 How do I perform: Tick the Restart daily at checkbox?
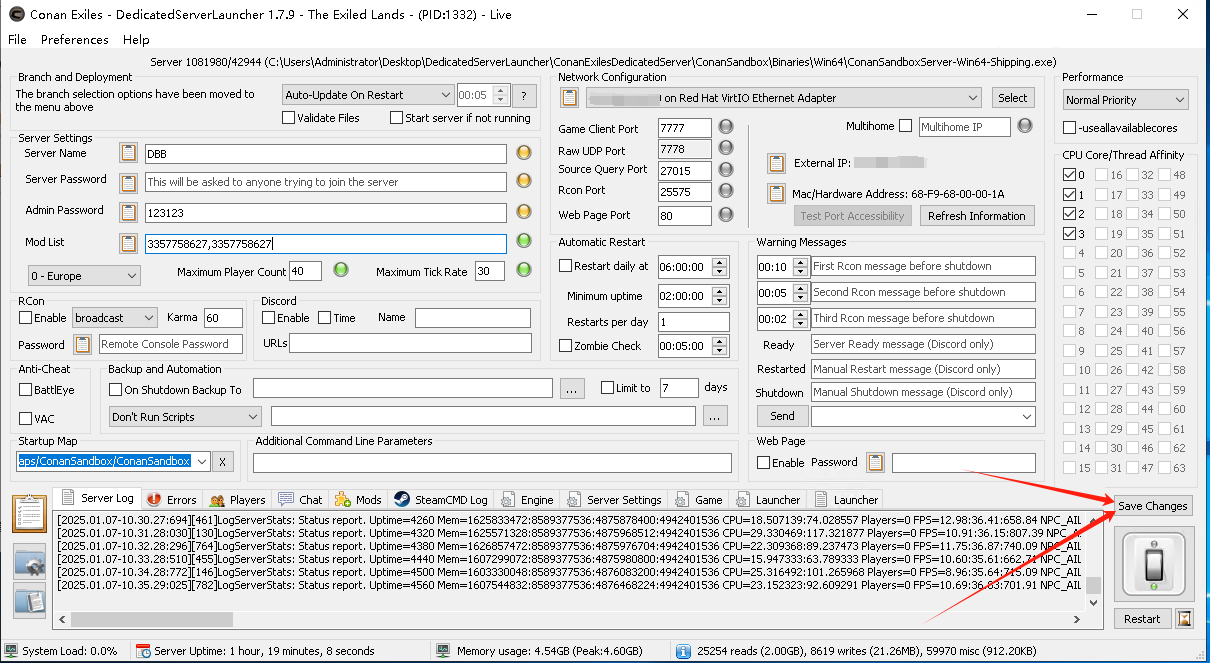click(x=566, y=266)
